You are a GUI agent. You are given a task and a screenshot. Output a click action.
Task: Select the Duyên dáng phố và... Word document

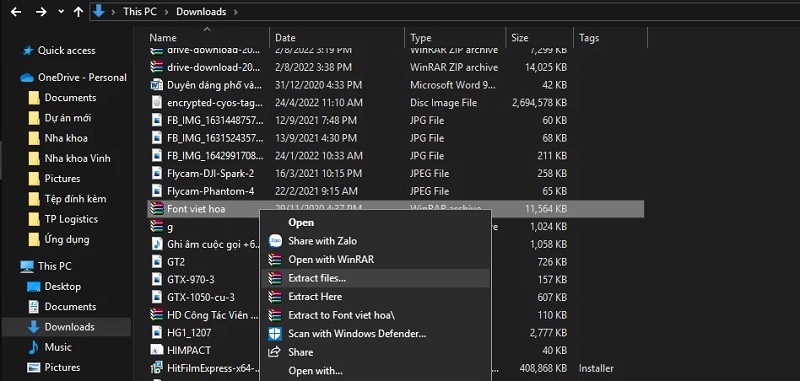(215, 85)
